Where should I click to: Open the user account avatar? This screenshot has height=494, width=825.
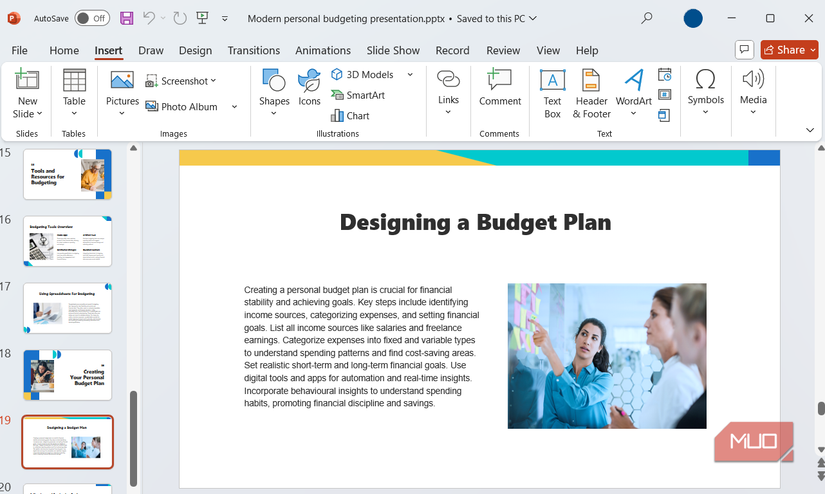(693, 18)
